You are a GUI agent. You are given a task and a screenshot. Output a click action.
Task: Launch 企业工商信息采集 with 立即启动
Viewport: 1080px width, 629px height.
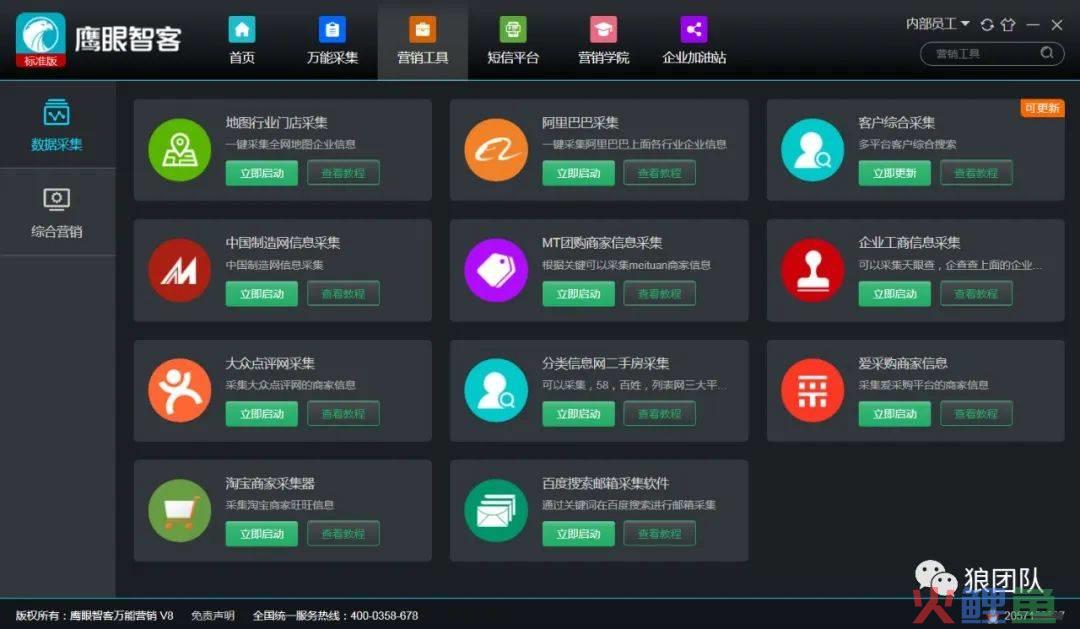894,293
